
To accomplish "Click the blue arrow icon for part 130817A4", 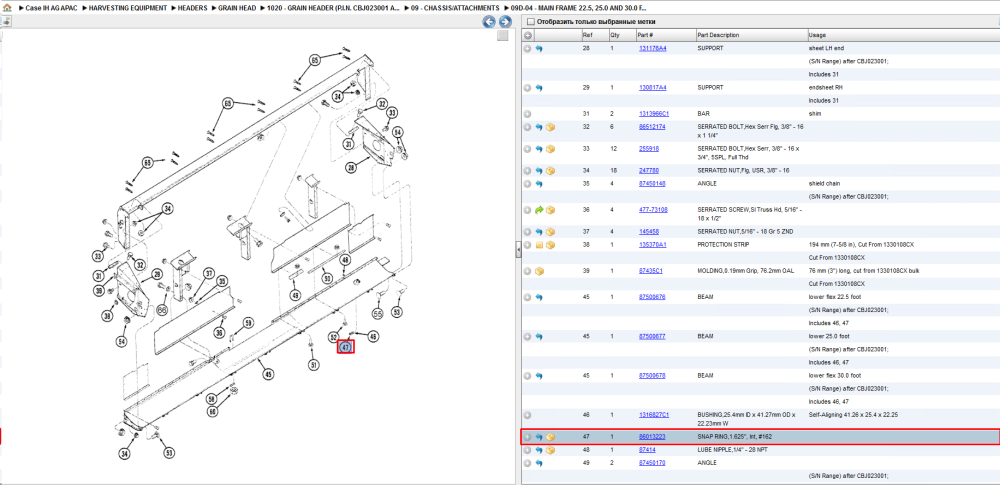I will click(x=539, y=88).
